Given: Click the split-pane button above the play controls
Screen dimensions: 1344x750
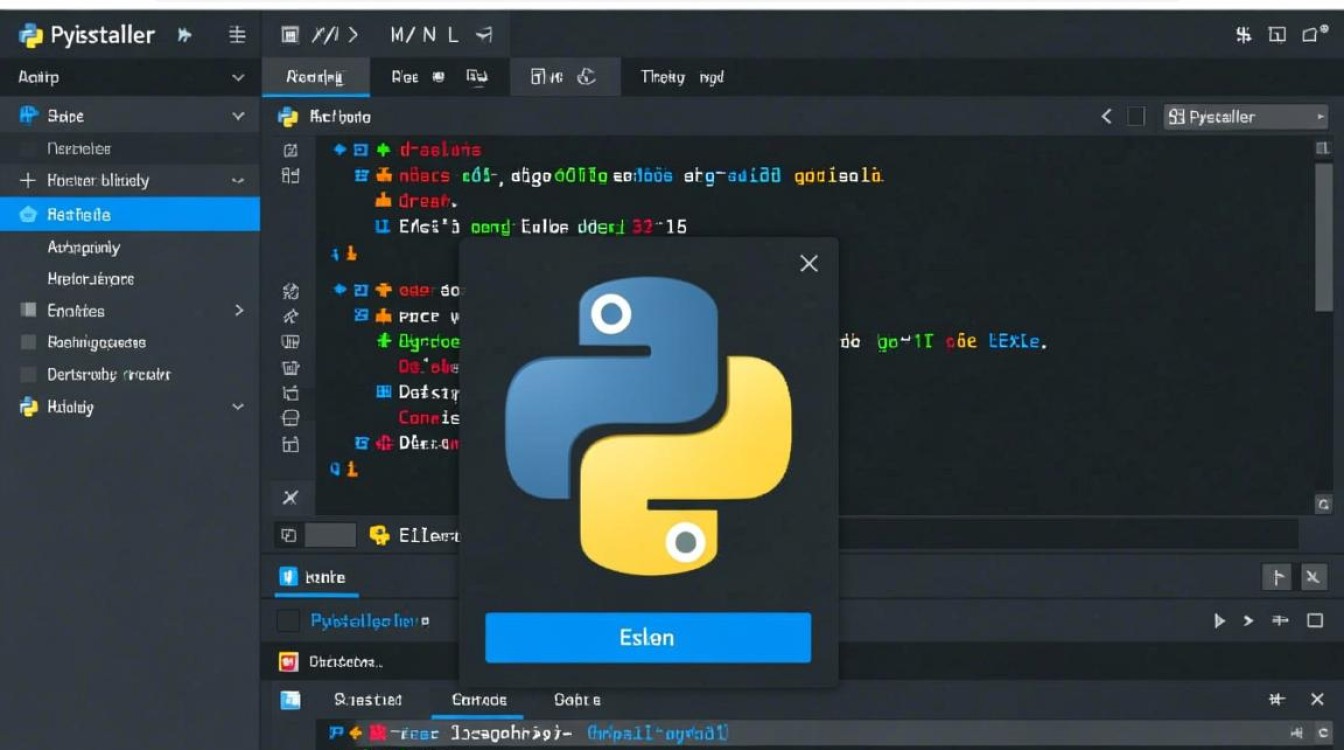Looking at the screenshot, I should pyautogui.click(x=1277, y=577).
